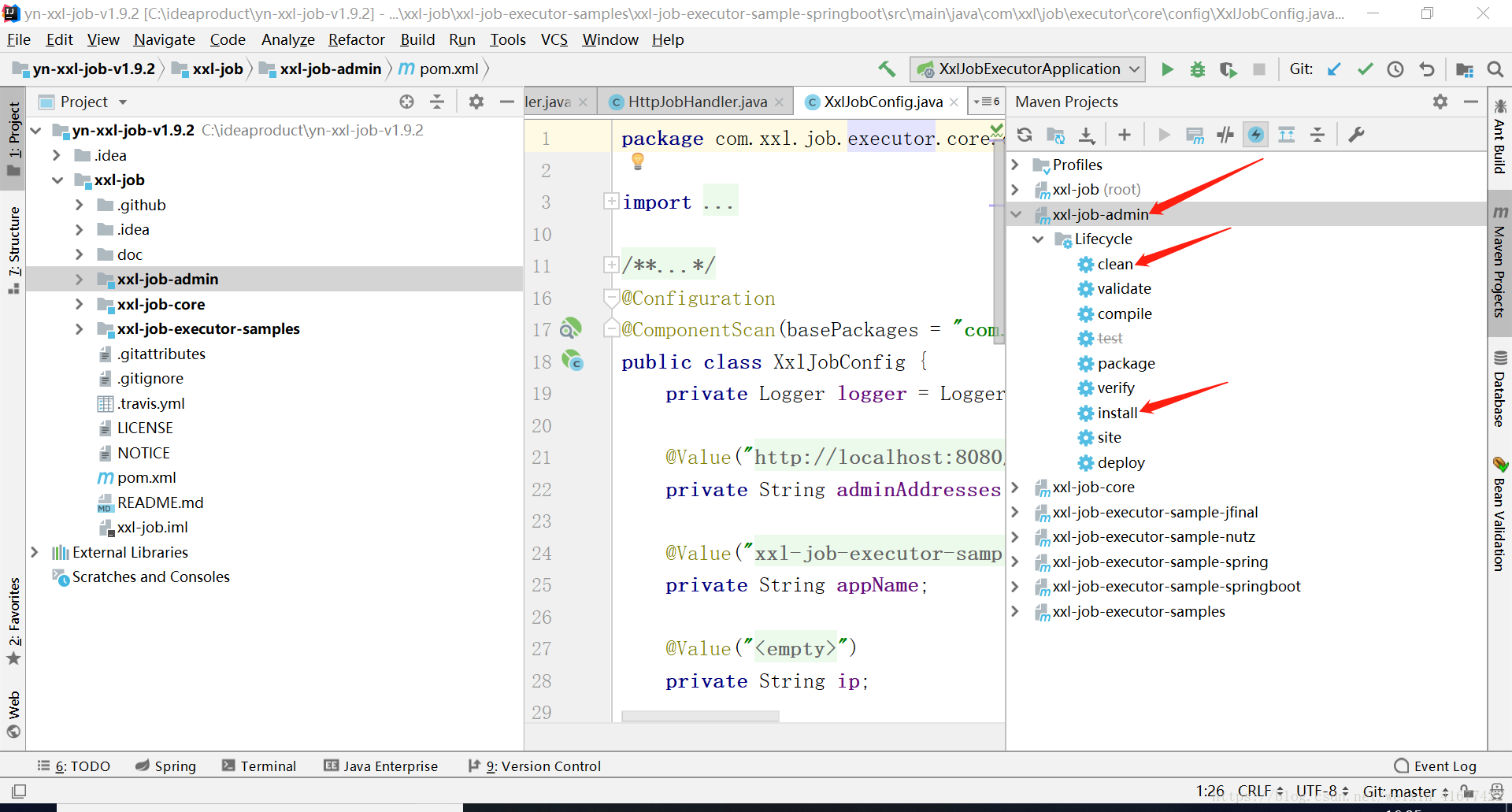
Task: Hide the Project tool window
Action: [507, 102]
